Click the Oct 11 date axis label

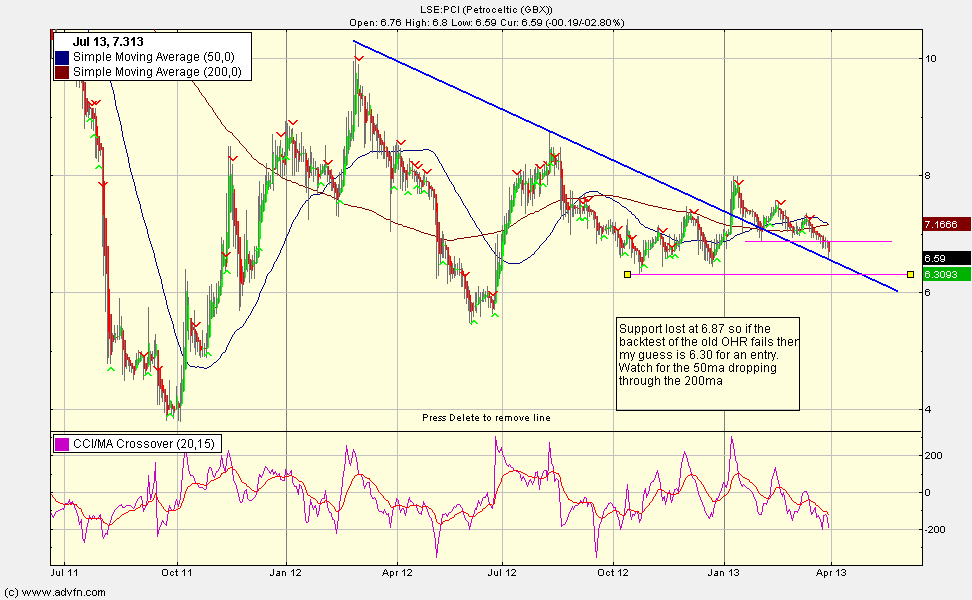(x=176, y=575)
